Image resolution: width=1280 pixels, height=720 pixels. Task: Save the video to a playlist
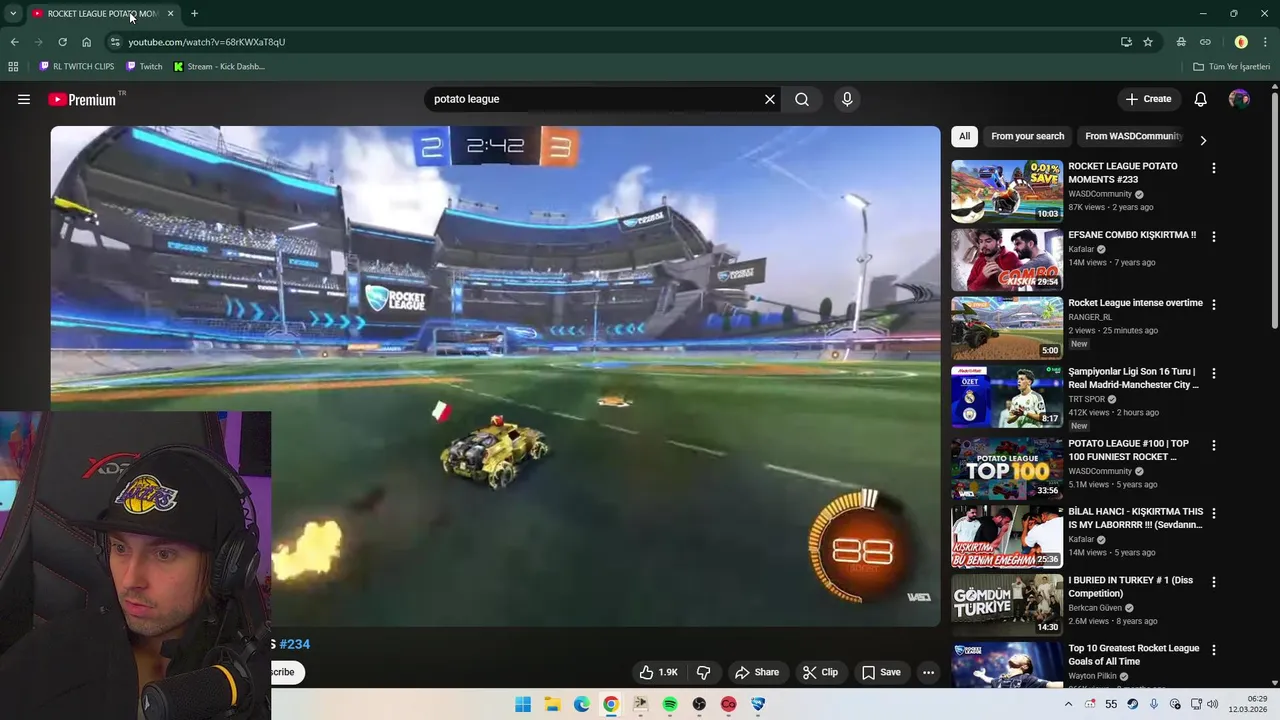pos(881,672)
